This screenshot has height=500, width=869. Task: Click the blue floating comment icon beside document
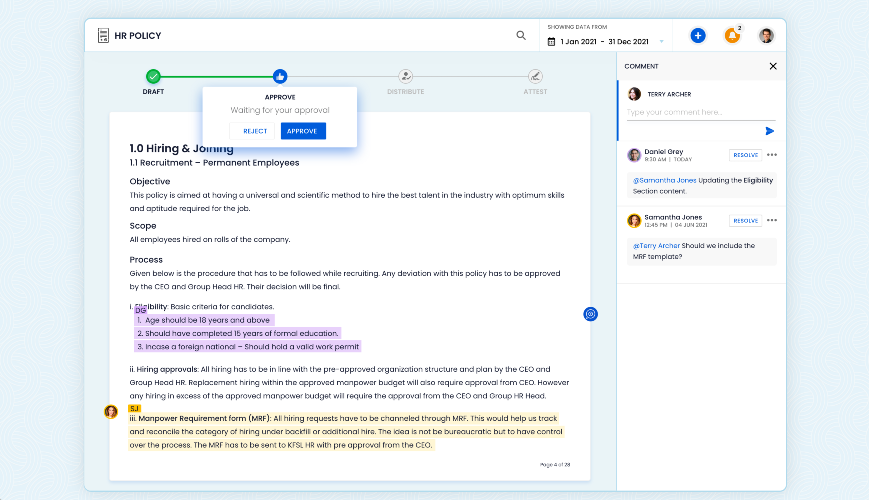tap(591, 314)
